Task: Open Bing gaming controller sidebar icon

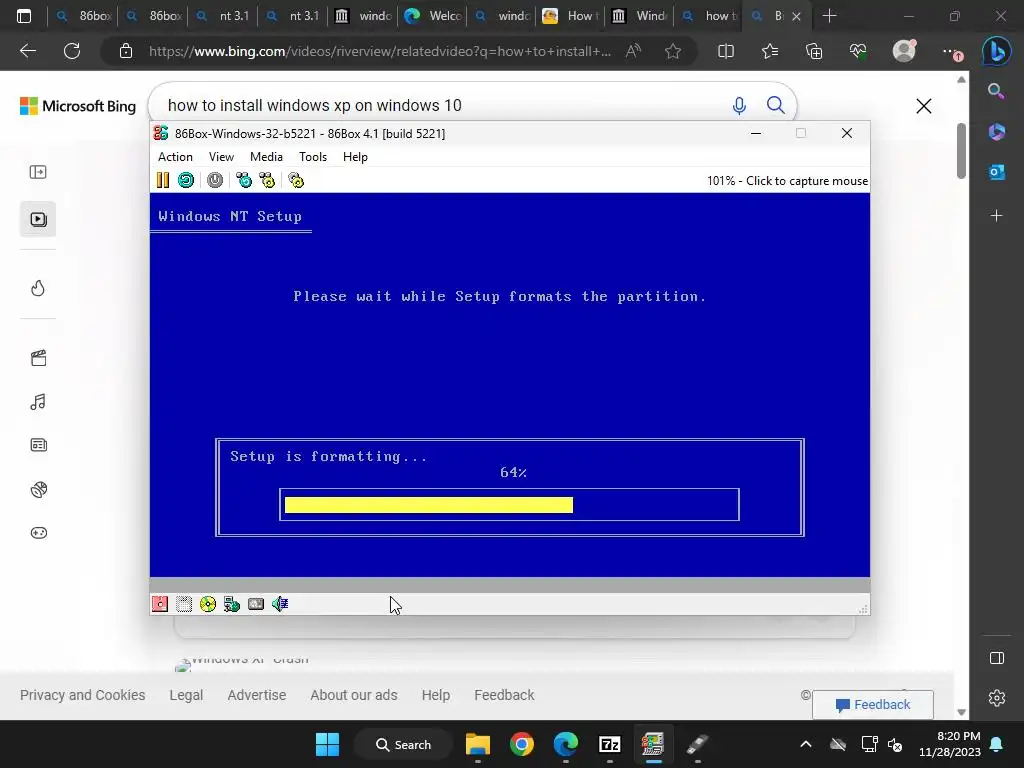Action: (x=39, y=533)
